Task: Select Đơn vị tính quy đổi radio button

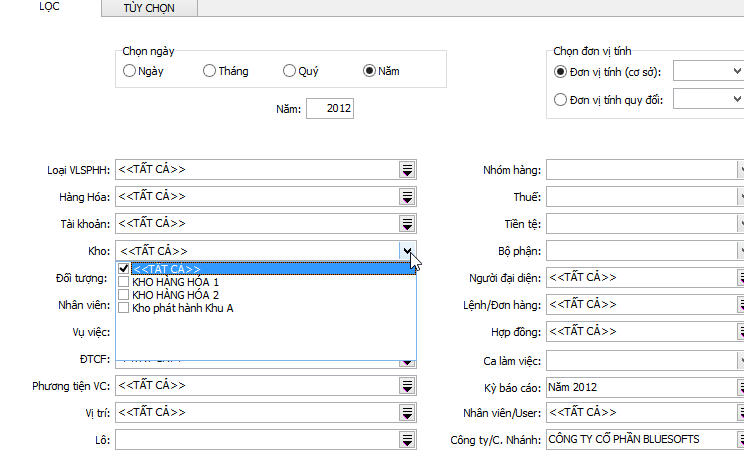Action: [x=560, y=99]
